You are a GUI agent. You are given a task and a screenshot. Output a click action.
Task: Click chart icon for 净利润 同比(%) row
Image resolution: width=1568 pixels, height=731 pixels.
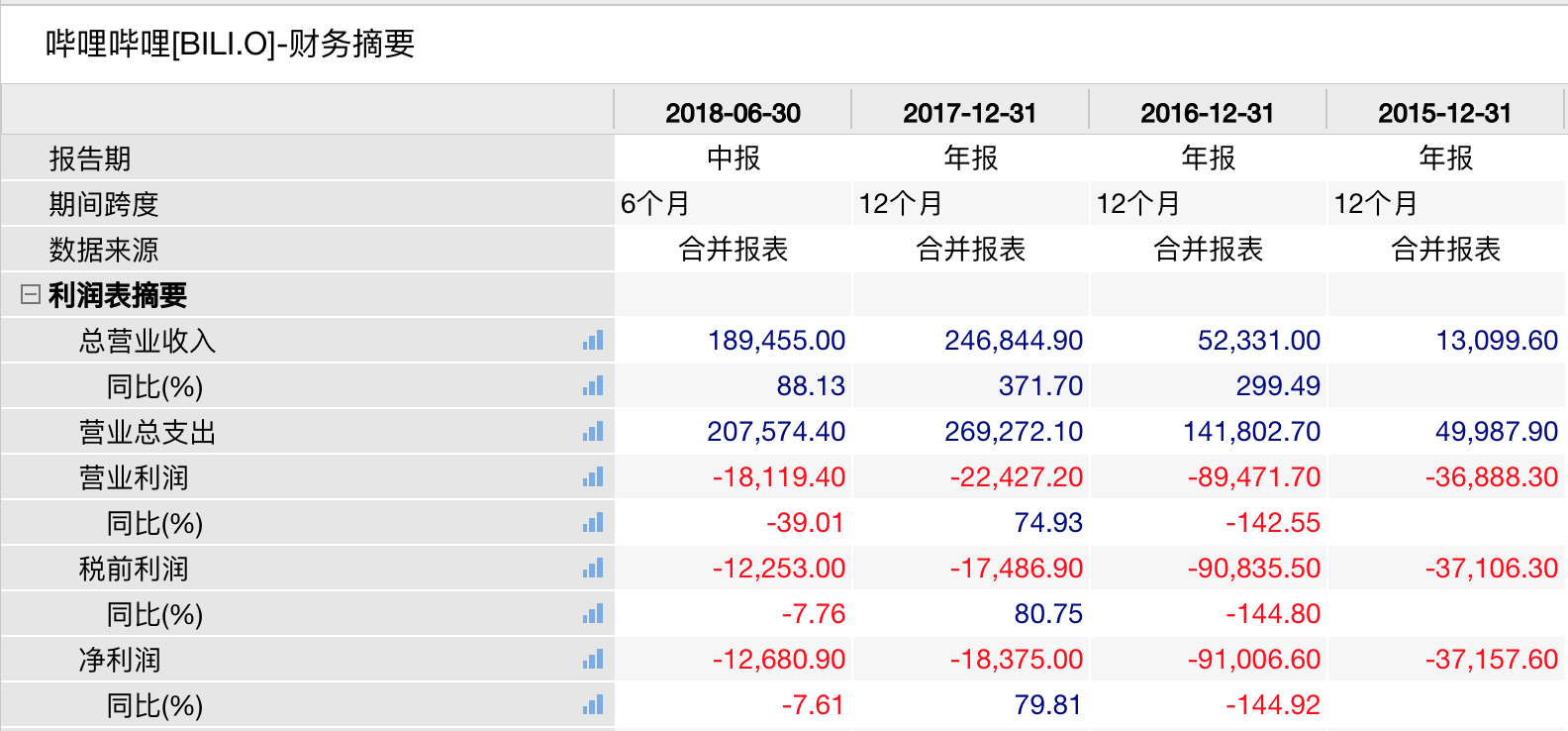[593, 705]
